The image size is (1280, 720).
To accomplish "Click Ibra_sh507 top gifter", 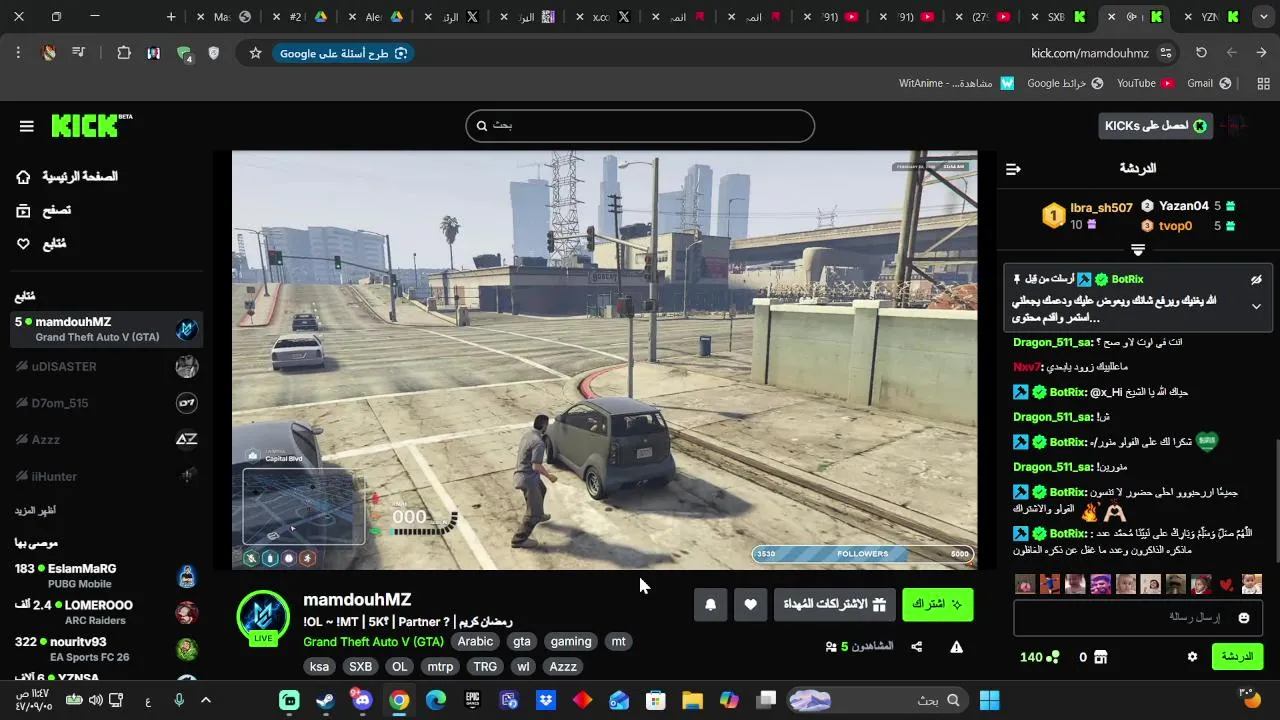I will coord(1101,208).
